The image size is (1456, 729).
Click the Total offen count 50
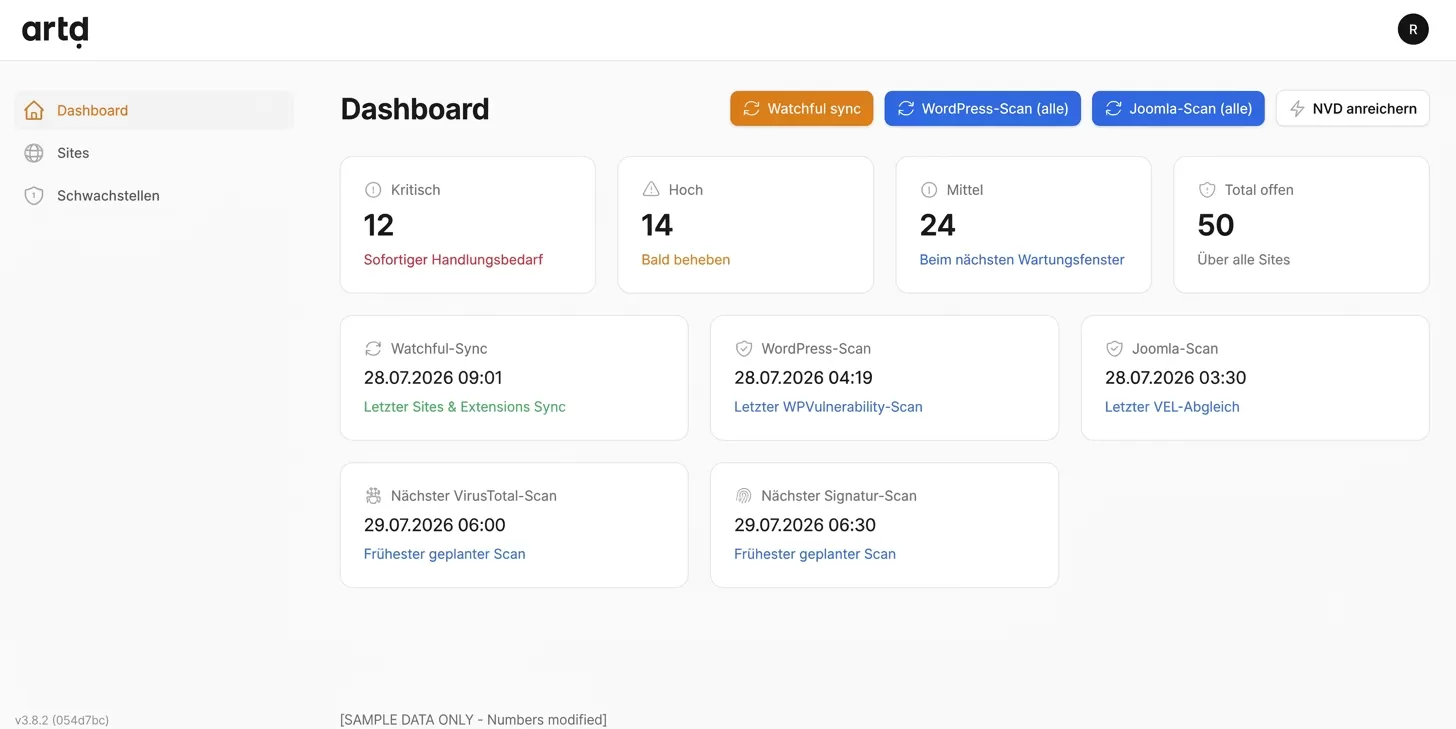point(1216,225)
